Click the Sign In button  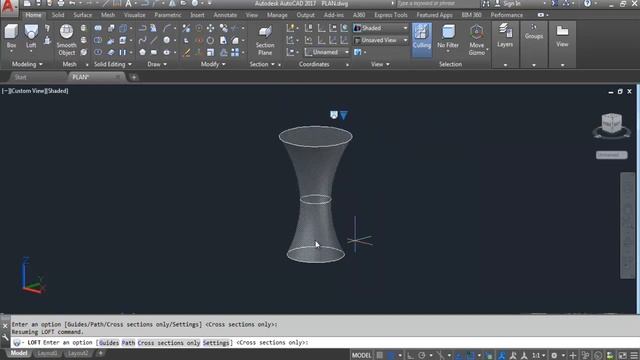508,4
